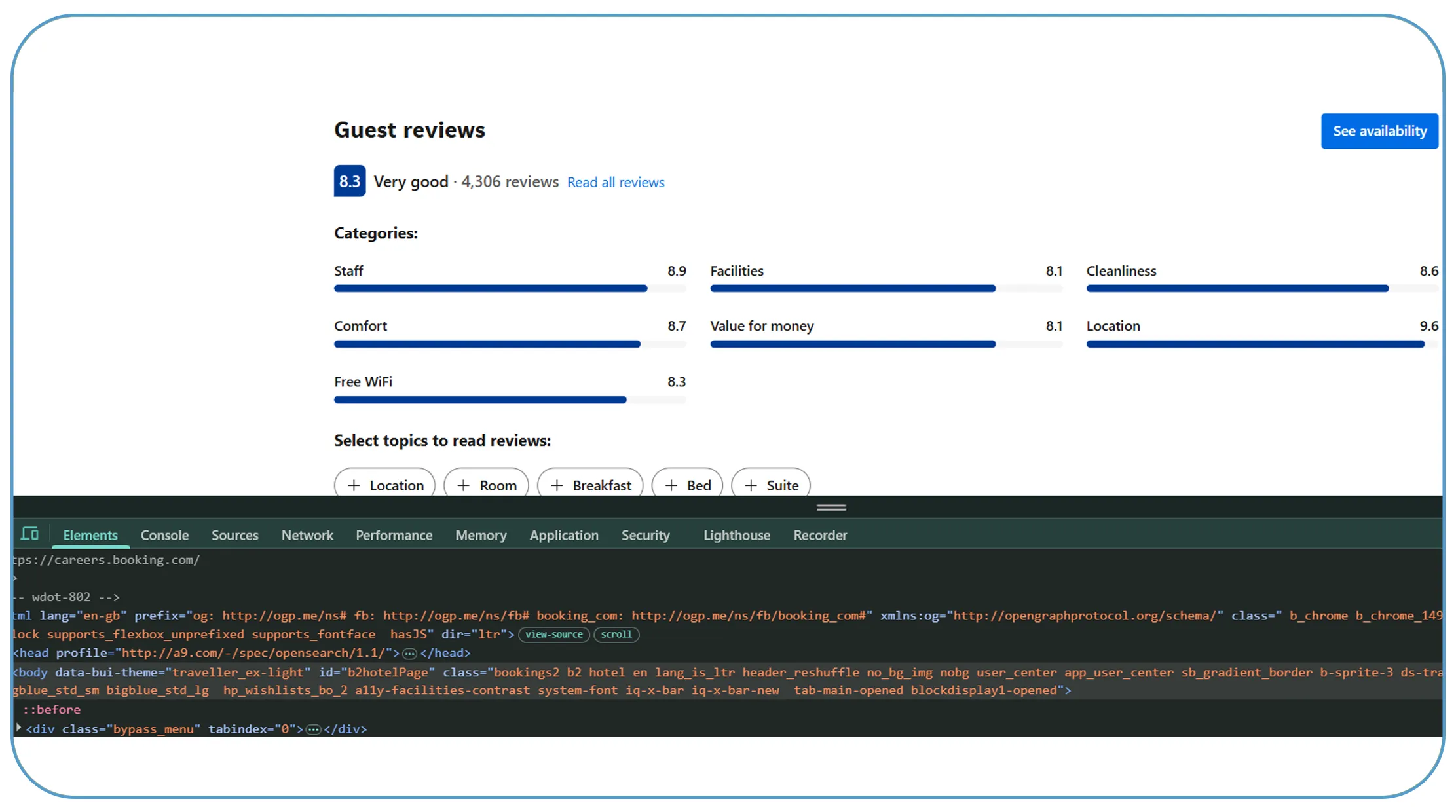The height and width of the screenshot is (812, 1456).
Task: Open the Read all reviews link
Action: [x=616, y=182]
